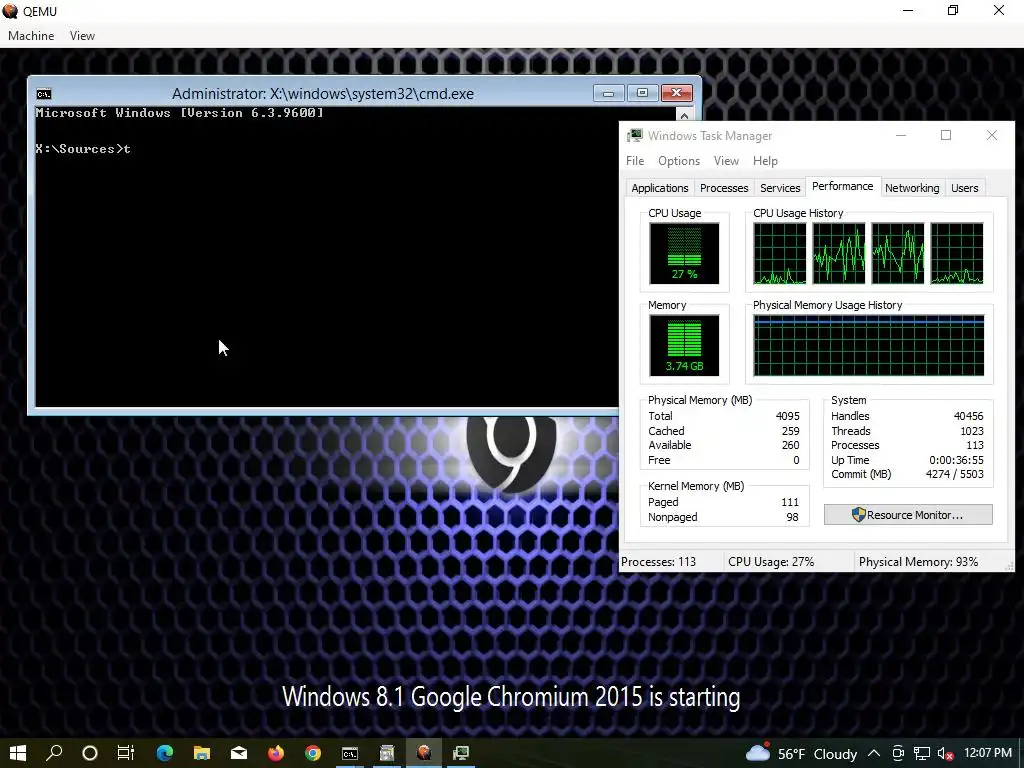1024x768 pixels.
Task: Click the third CPU Usage History graph
Action: [x=898, y=253]
